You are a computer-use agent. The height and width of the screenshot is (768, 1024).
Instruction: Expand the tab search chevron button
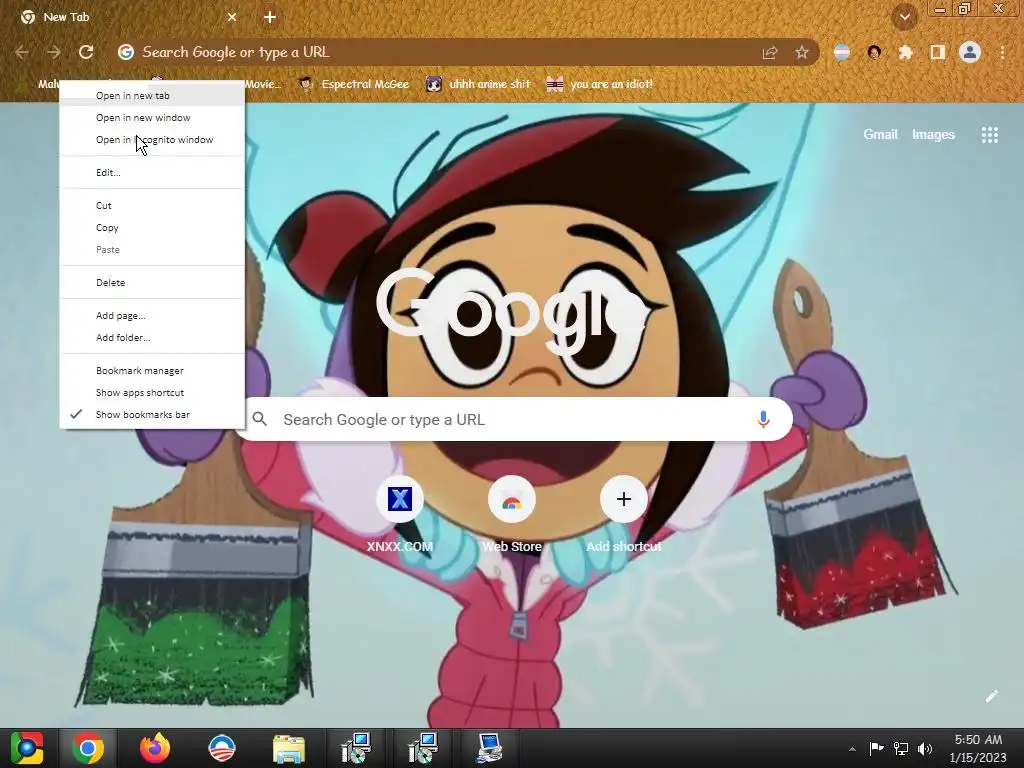click(905, 17)
